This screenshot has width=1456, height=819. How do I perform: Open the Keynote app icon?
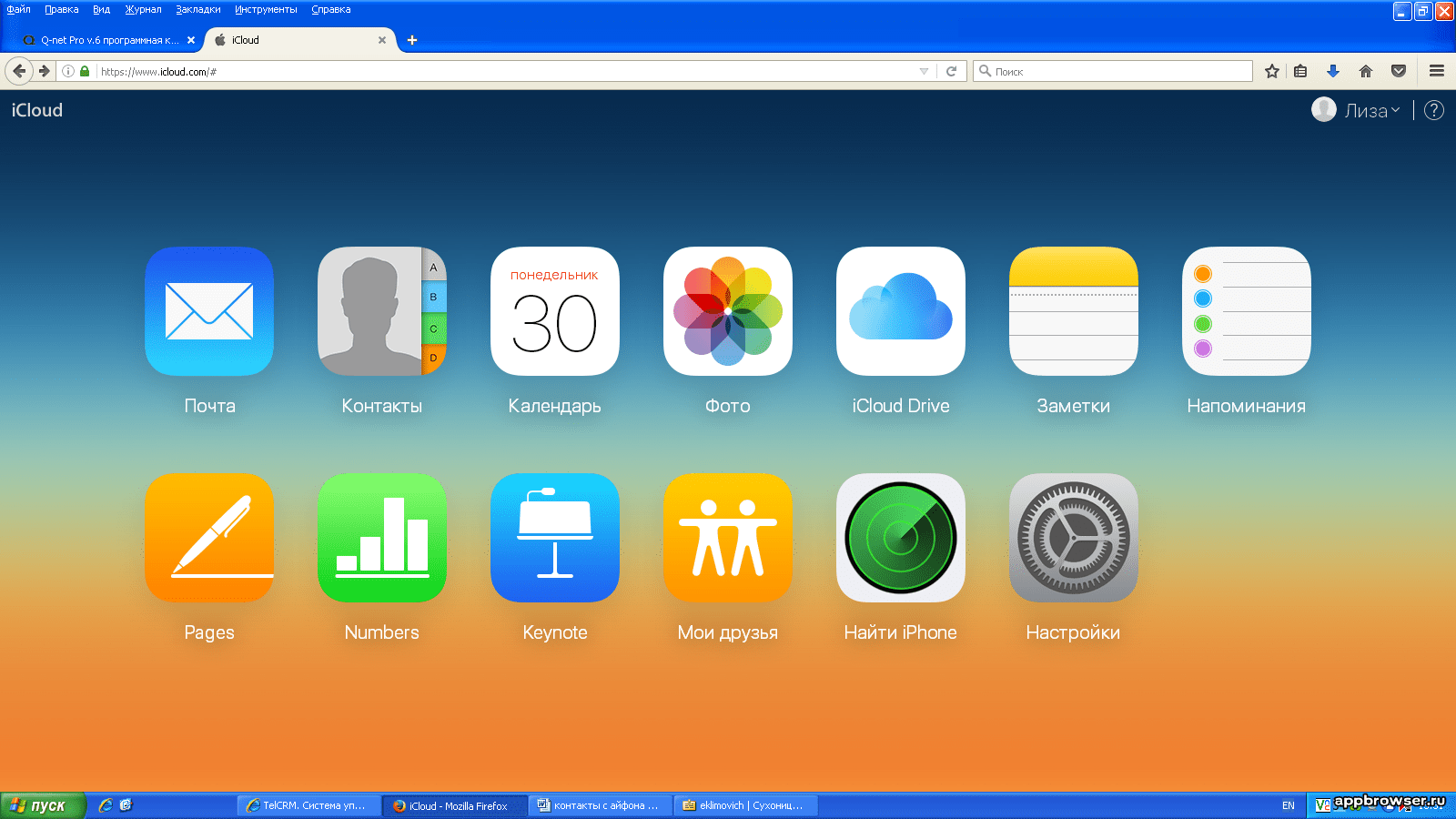pyautogui.click(x=555, y=538)
